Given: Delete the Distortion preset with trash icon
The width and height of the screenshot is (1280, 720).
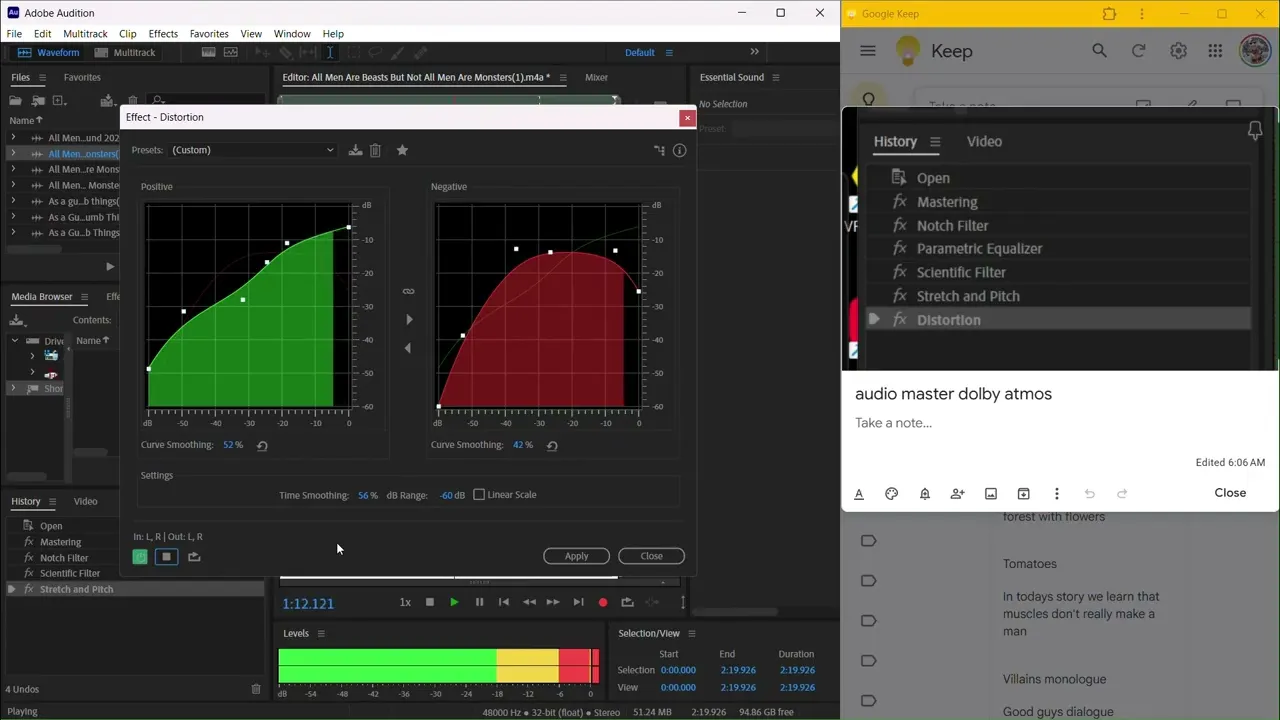Looking at the screenshot, I should (x=375, y=150).
